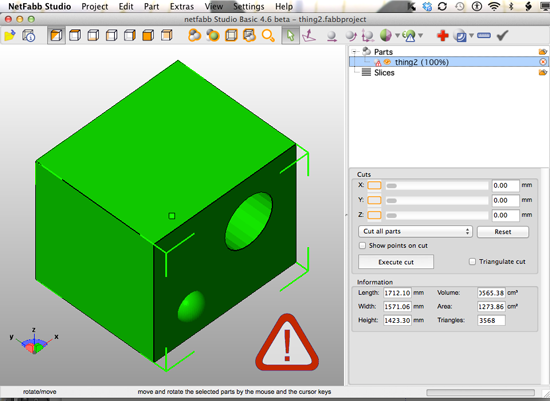
Task: Enable Triangulate cut checkbox
Action: tap(472, 262)
